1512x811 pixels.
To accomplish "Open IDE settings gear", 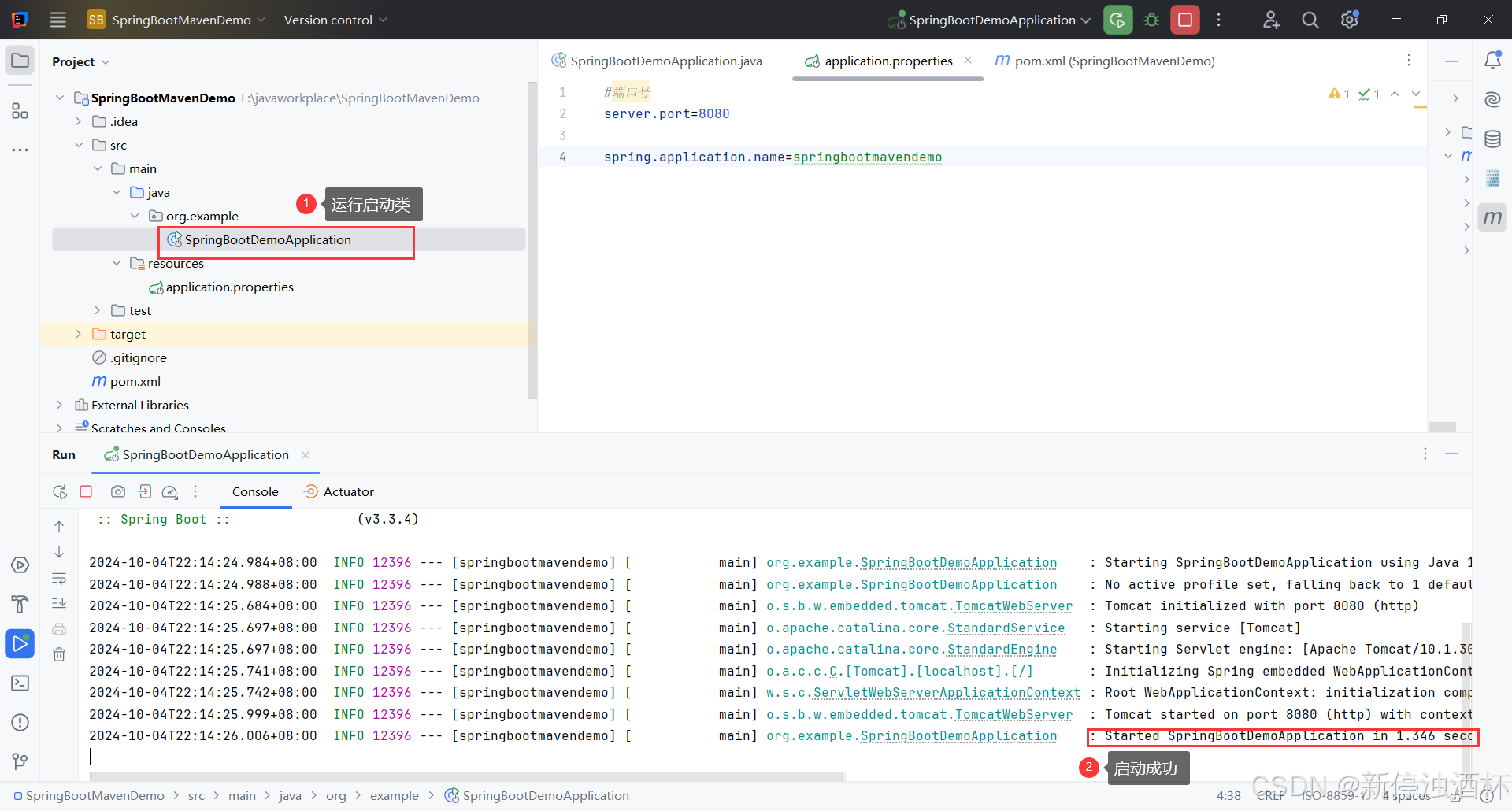I will (1349, 20).
